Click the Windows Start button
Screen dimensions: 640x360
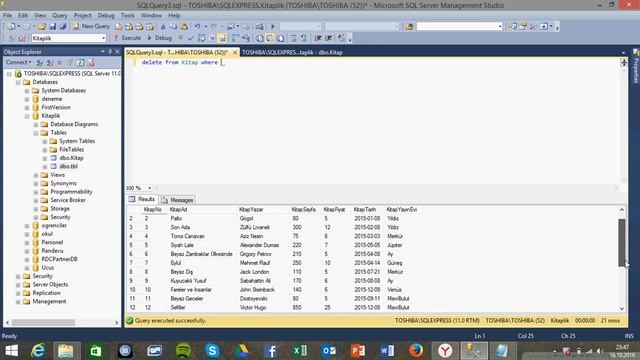(11, 351)
